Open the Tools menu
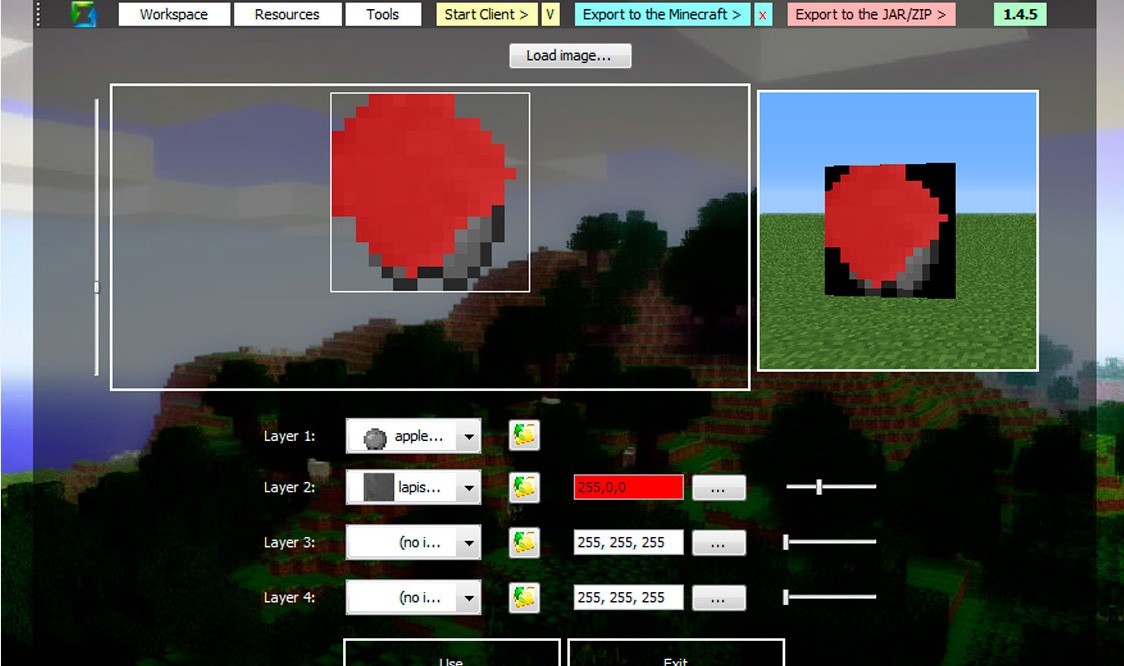Screen dimensions: 1124x666 coord(382,14)
